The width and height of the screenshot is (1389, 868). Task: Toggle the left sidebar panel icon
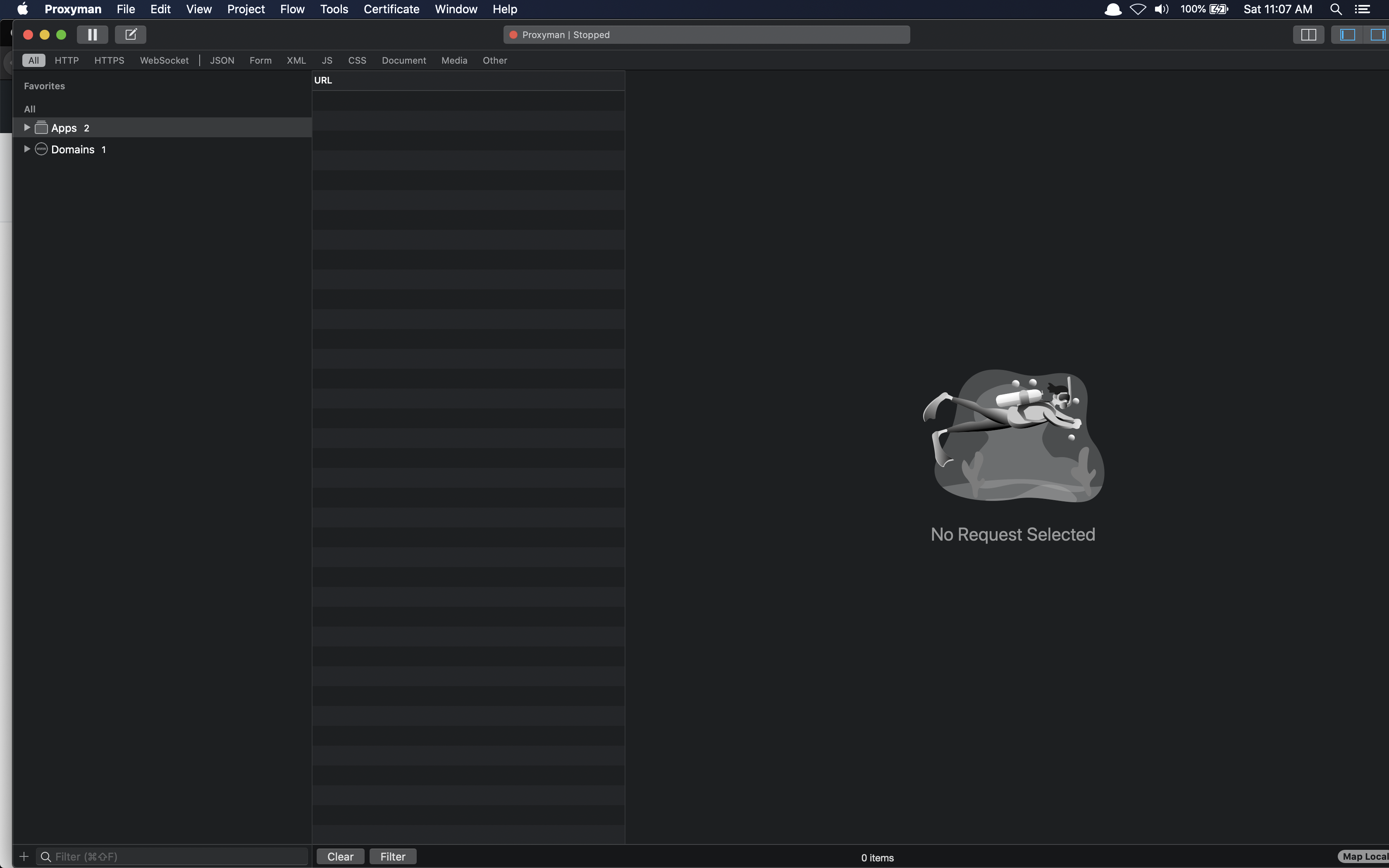click(1347, 34)
